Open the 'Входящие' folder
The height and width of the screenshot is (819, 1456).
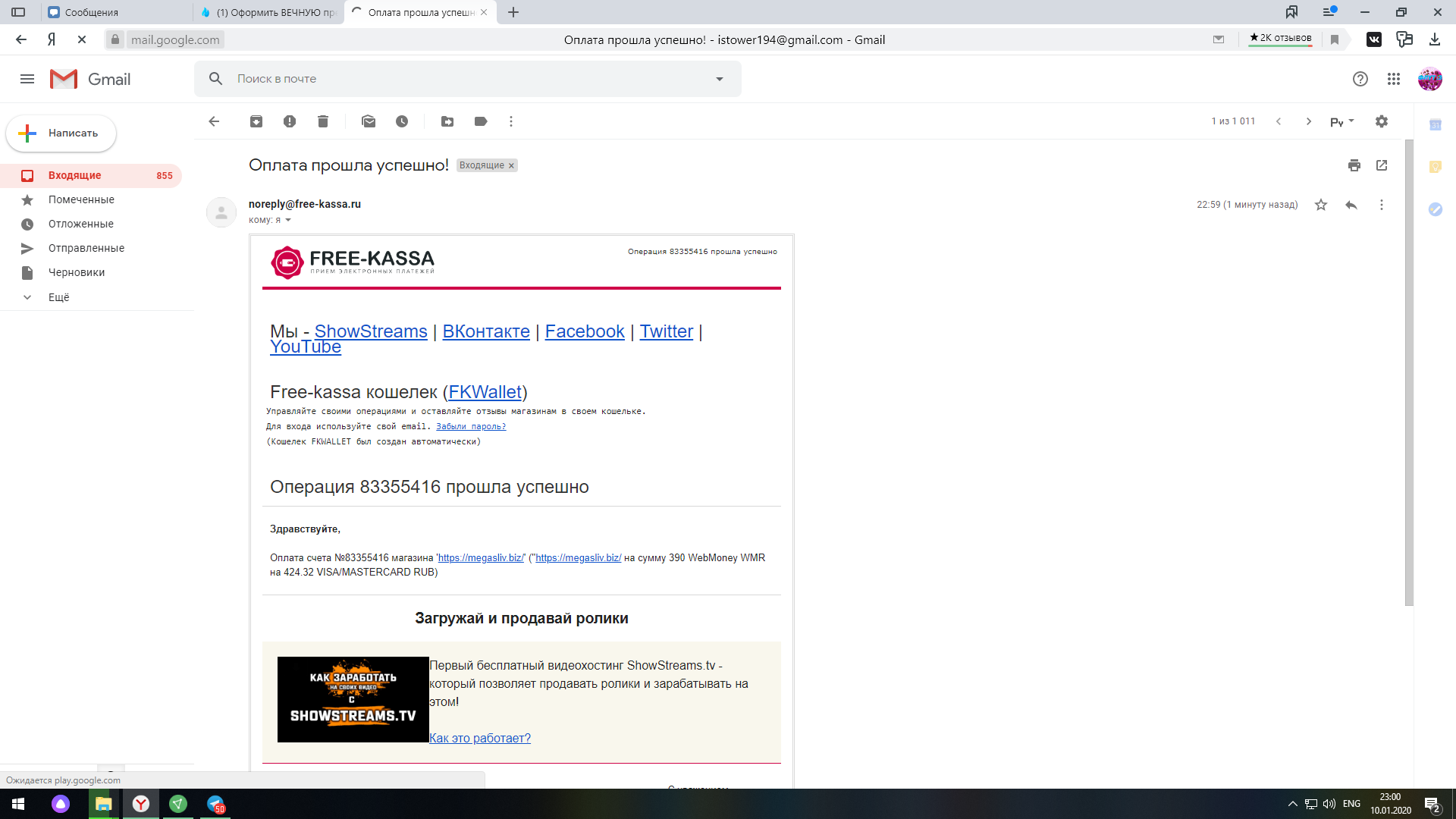(x=91, y=175)
